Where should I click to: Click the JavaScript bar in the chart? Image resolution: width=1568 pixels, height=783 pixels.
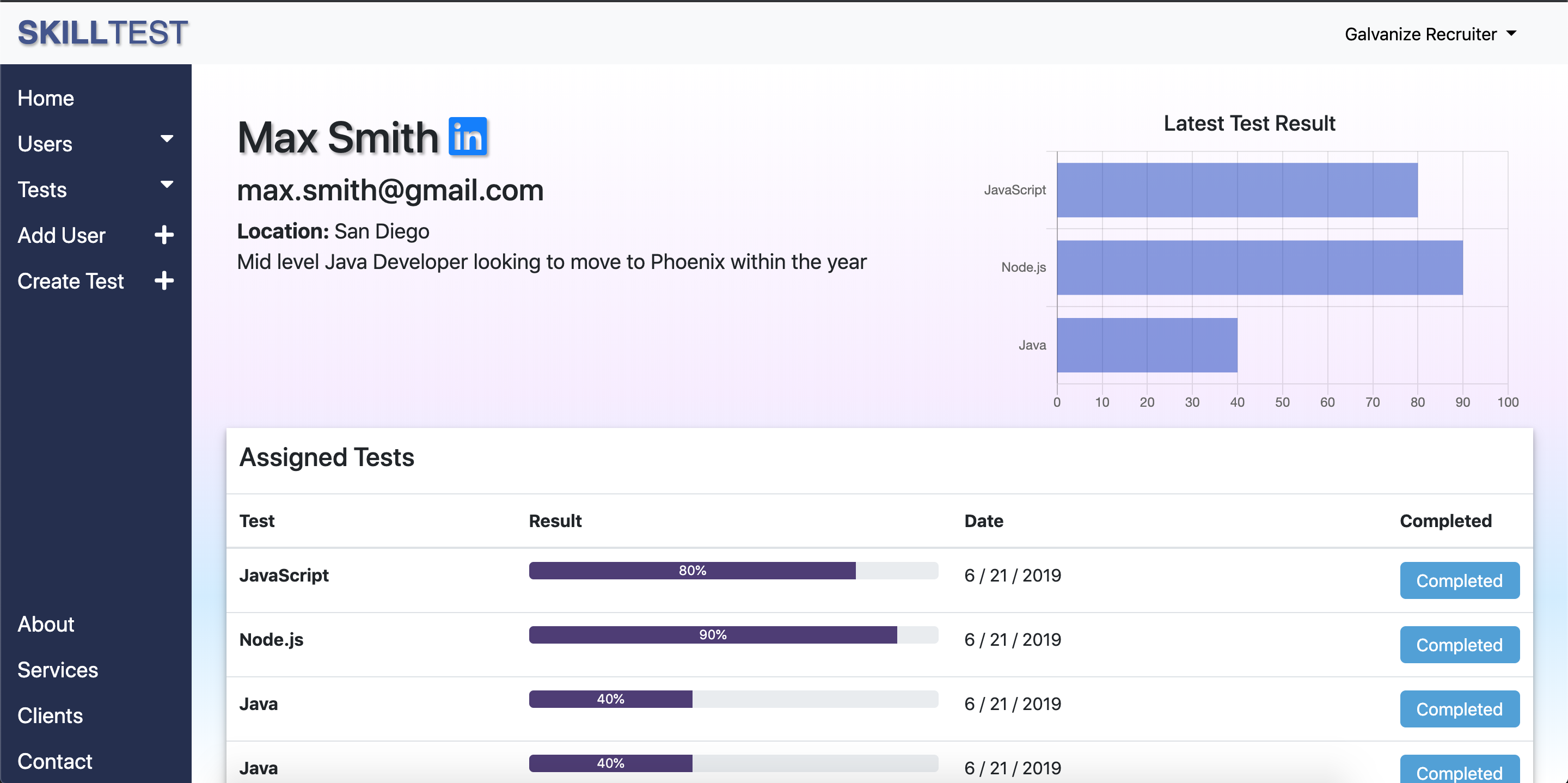point(1237,190)
